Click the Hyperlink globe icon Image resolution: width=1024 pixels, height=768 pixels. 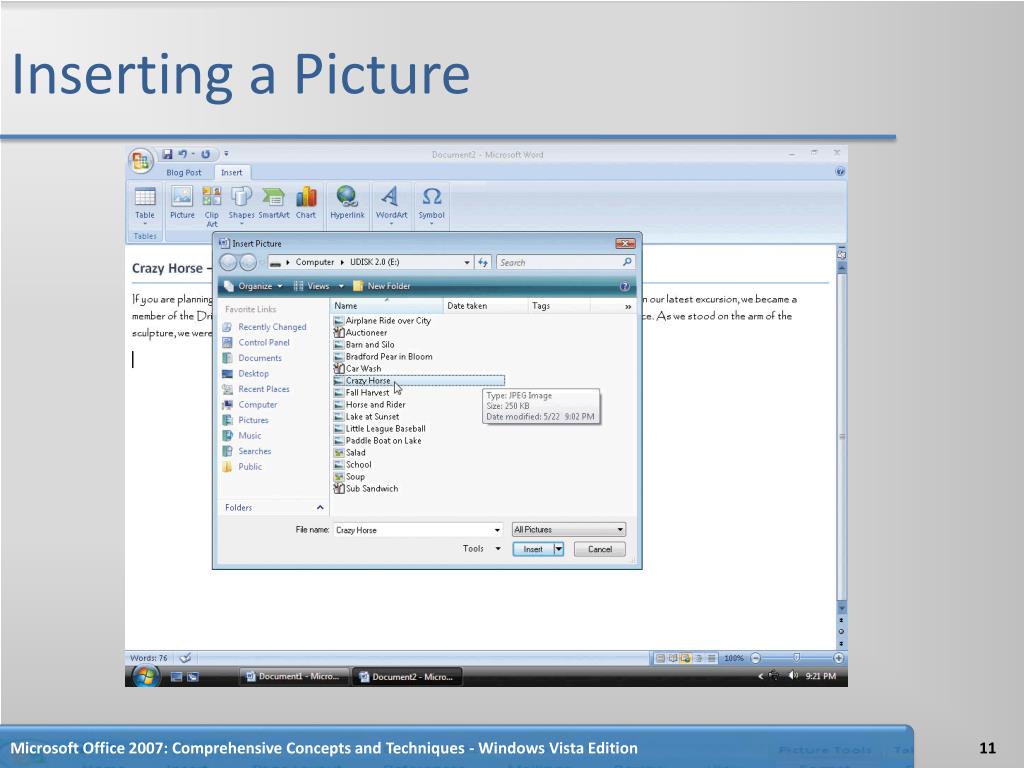coord(347,197)
